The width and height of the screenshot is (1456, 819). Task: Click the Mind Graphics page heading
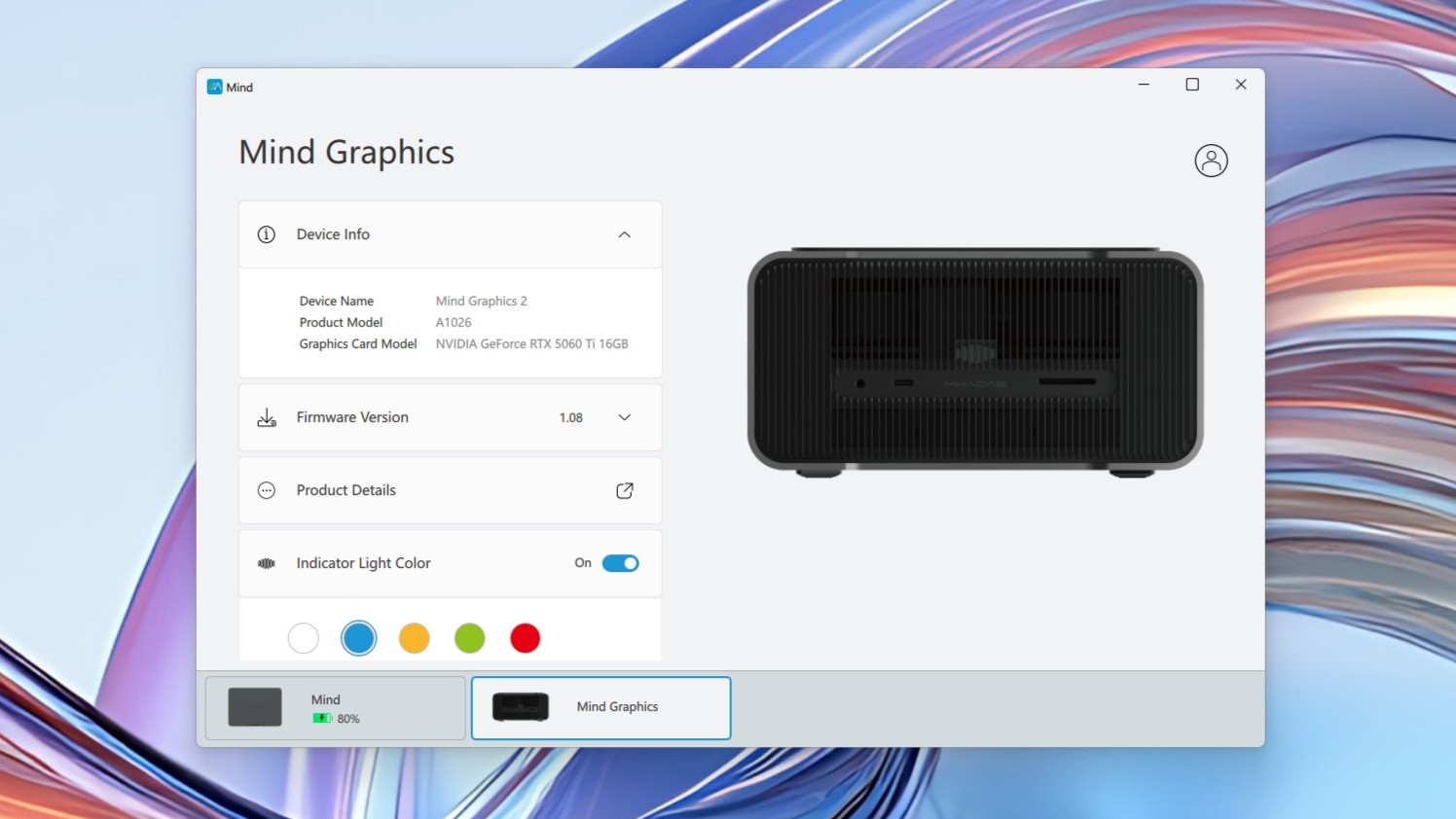click(x=346, y=153)
